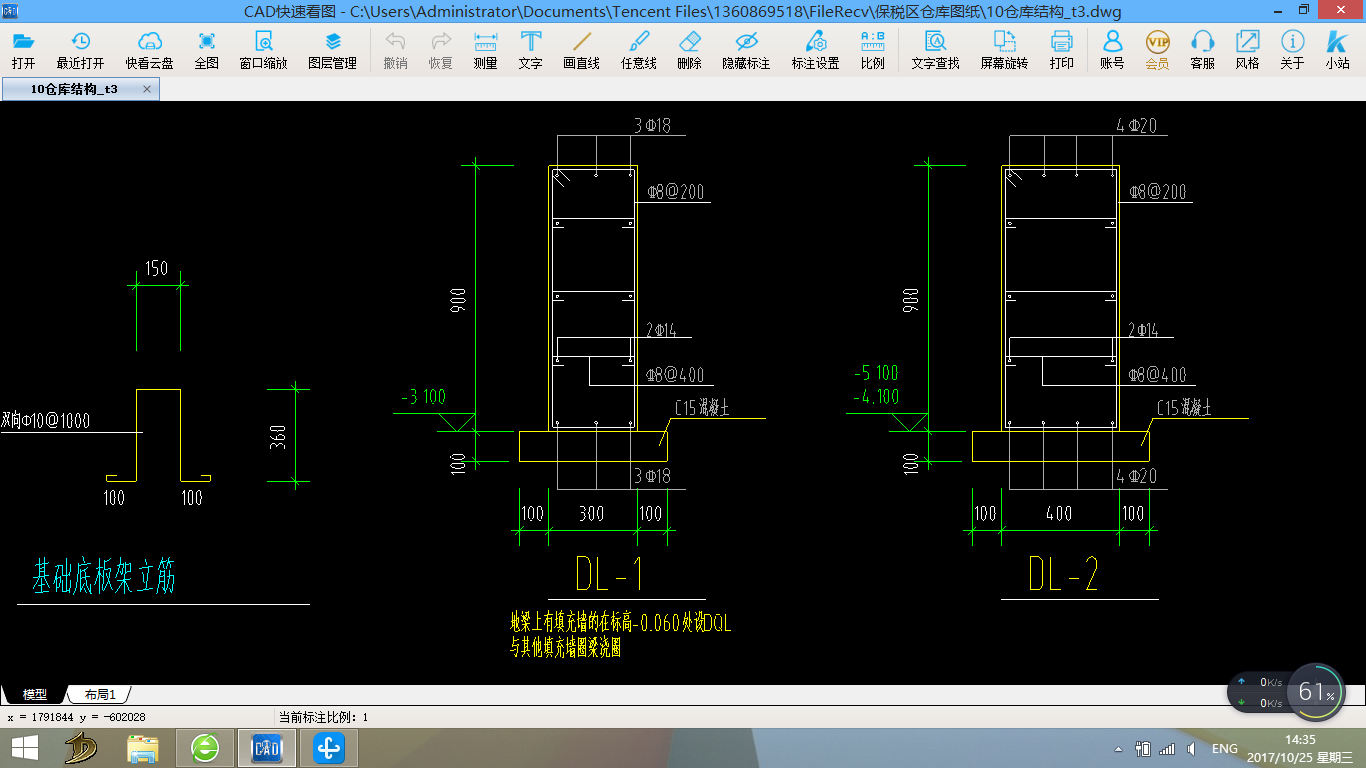This screenshot has height=768, width=1366.
Task: Open 标注设置 annotation settings
Action: tap(816, 50)
